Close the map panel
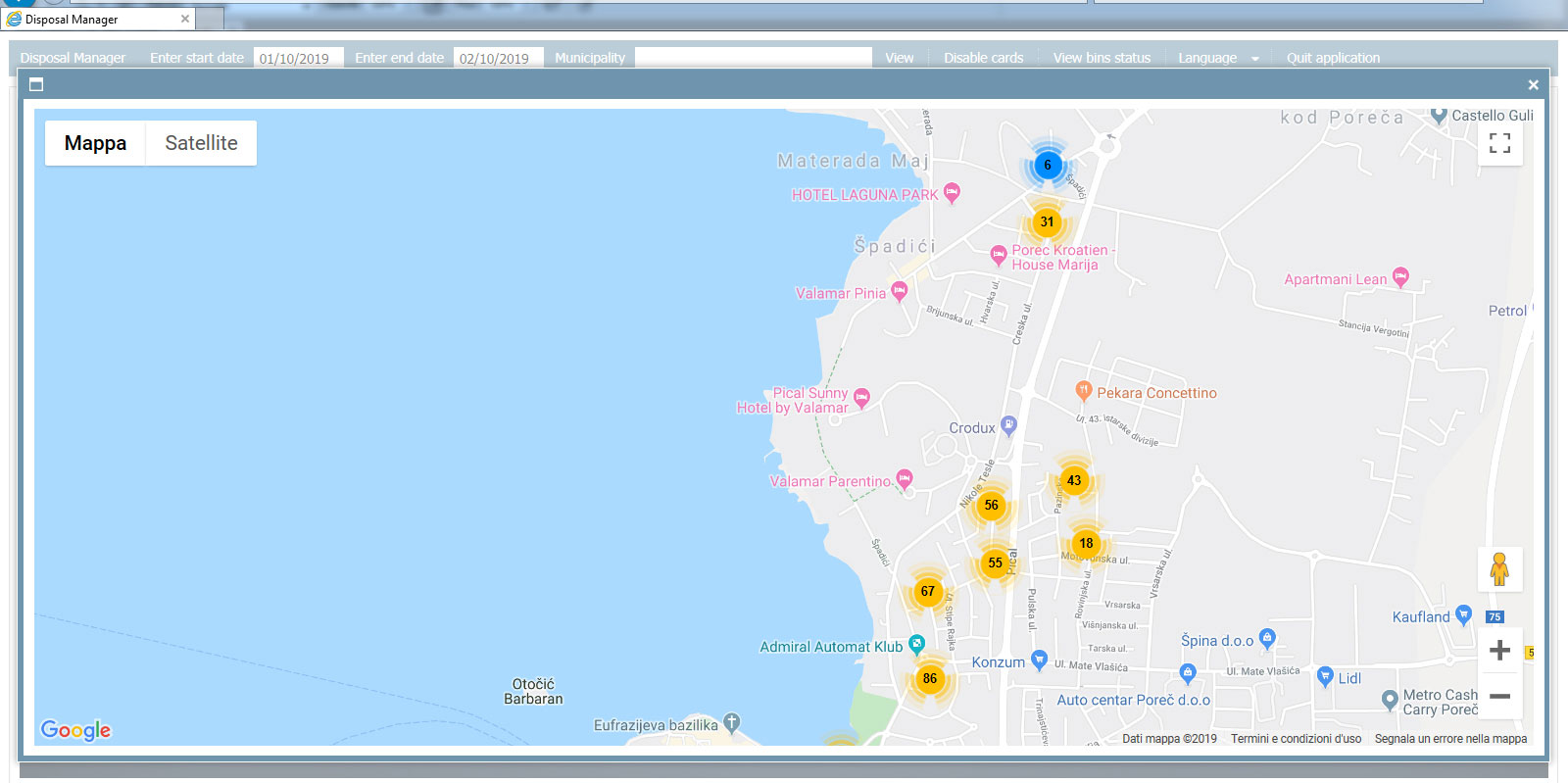The height and width of the screenshot is (783, 1568). pos(1534,85)
